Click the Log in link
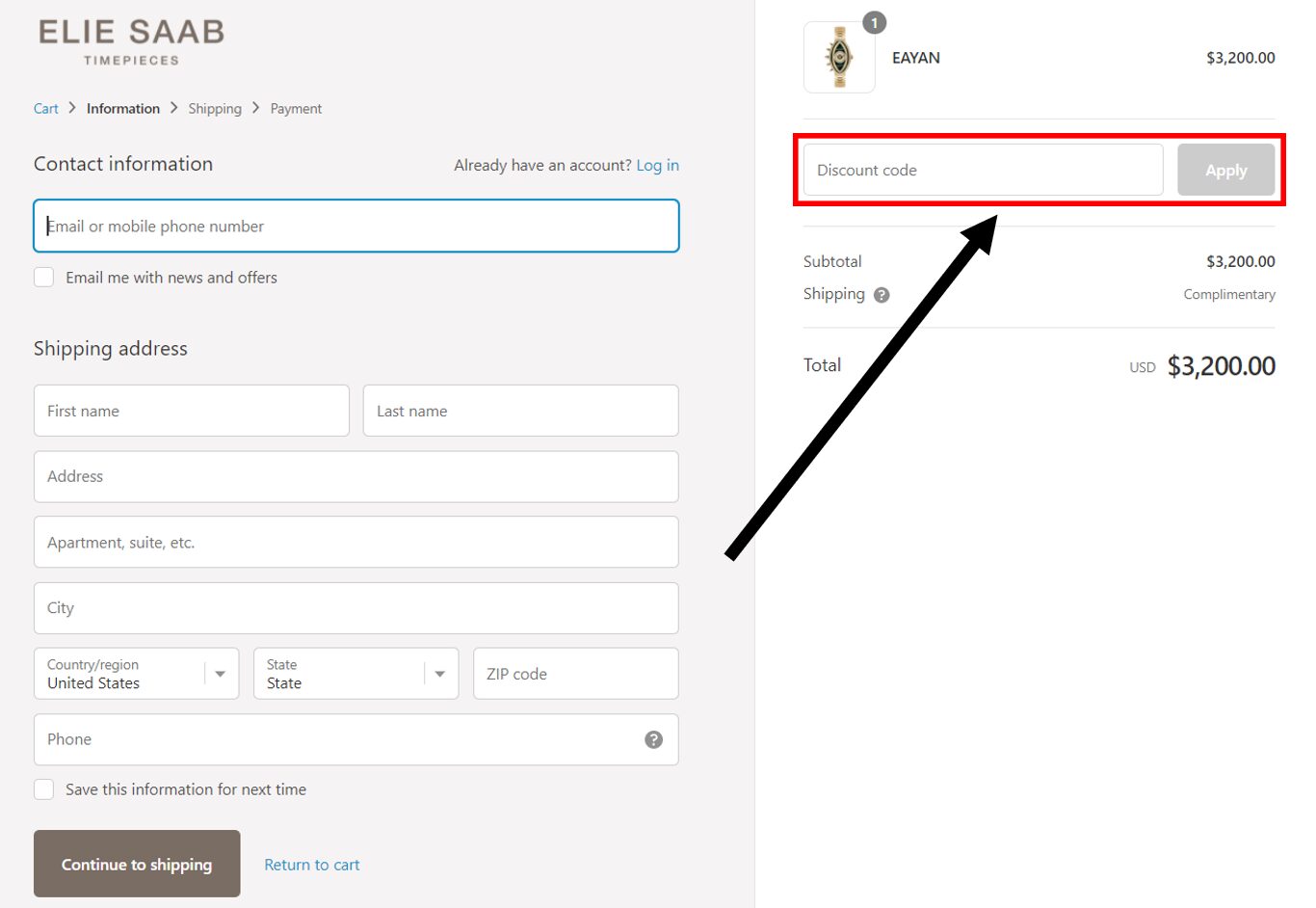The height and width of the screenshot is (908, 1316). pos(657,165)
